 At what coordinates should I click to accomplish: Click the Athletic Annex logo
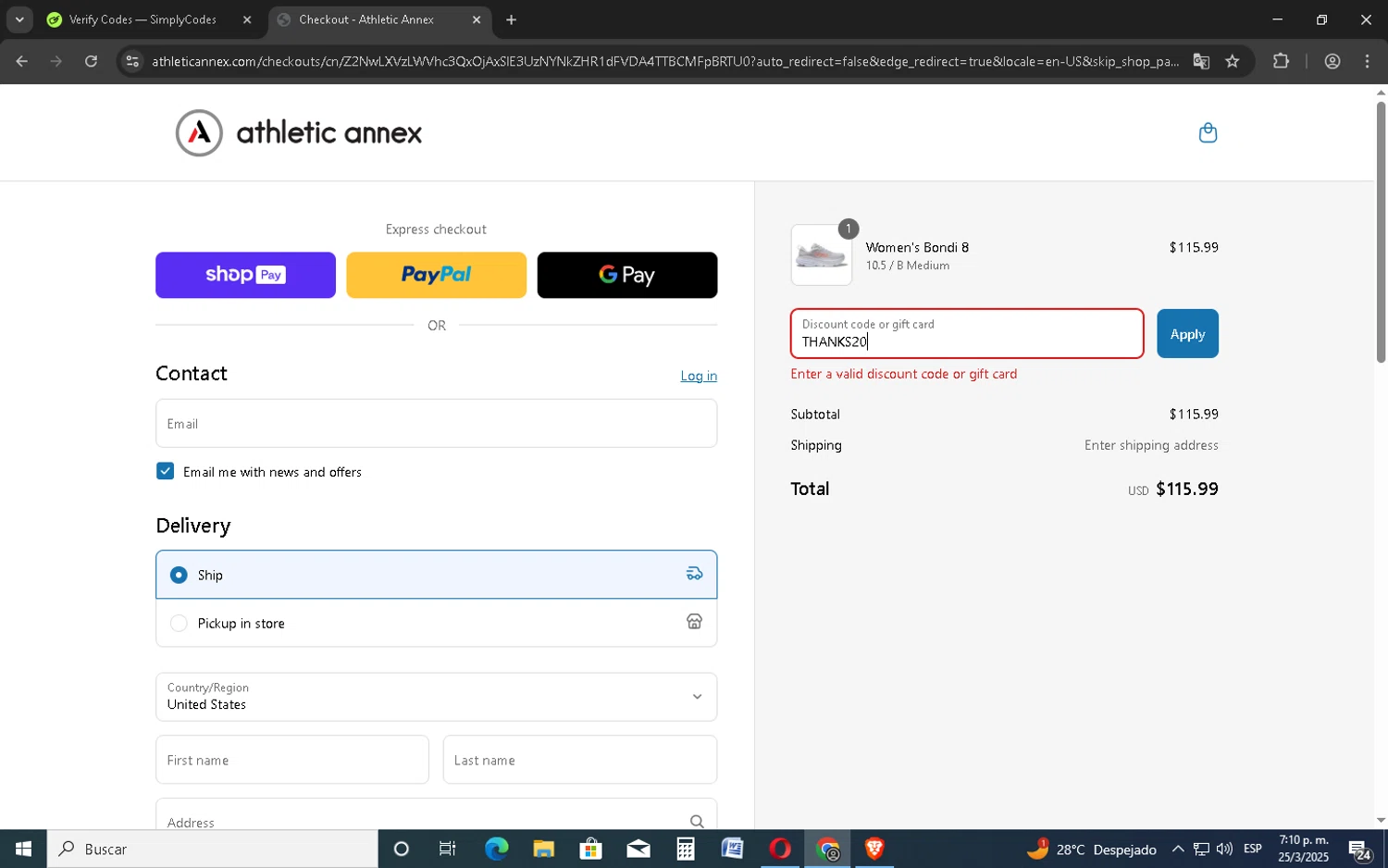tap(299, 133)
